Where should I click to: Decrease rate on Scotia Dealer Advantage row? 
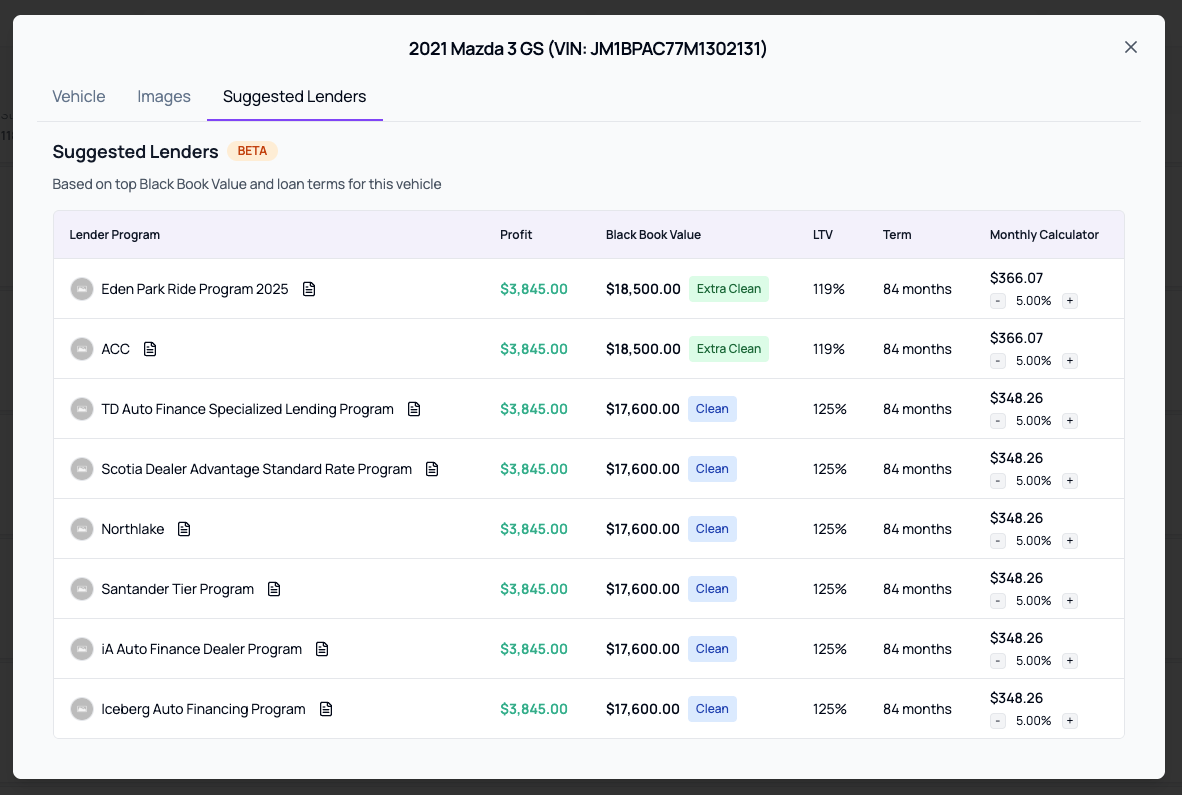point(998,481)
